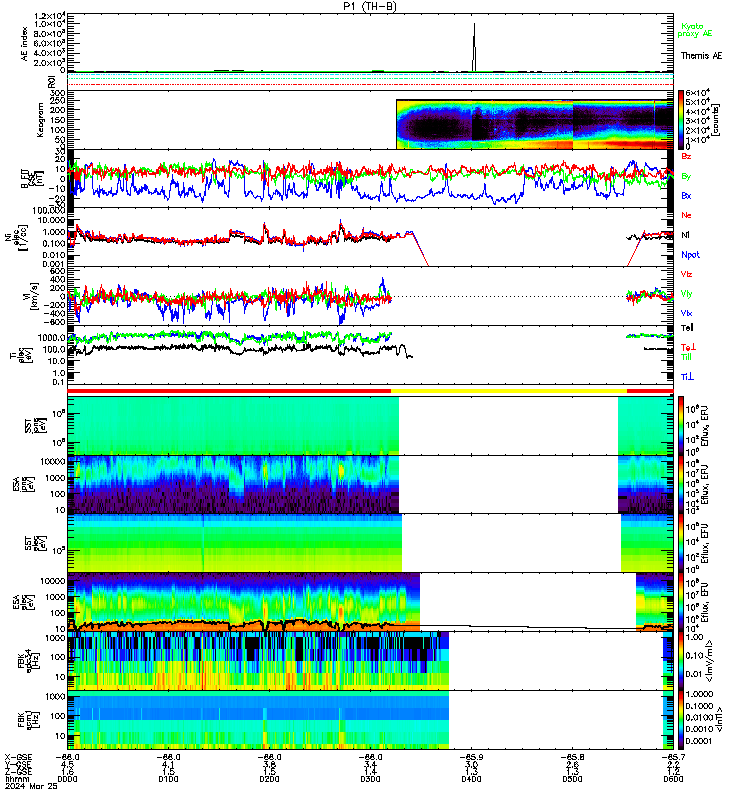Viewport: 750px width, 800px height.
Task: Click the Keogram counts color bar
Action: tap(681, 120)
